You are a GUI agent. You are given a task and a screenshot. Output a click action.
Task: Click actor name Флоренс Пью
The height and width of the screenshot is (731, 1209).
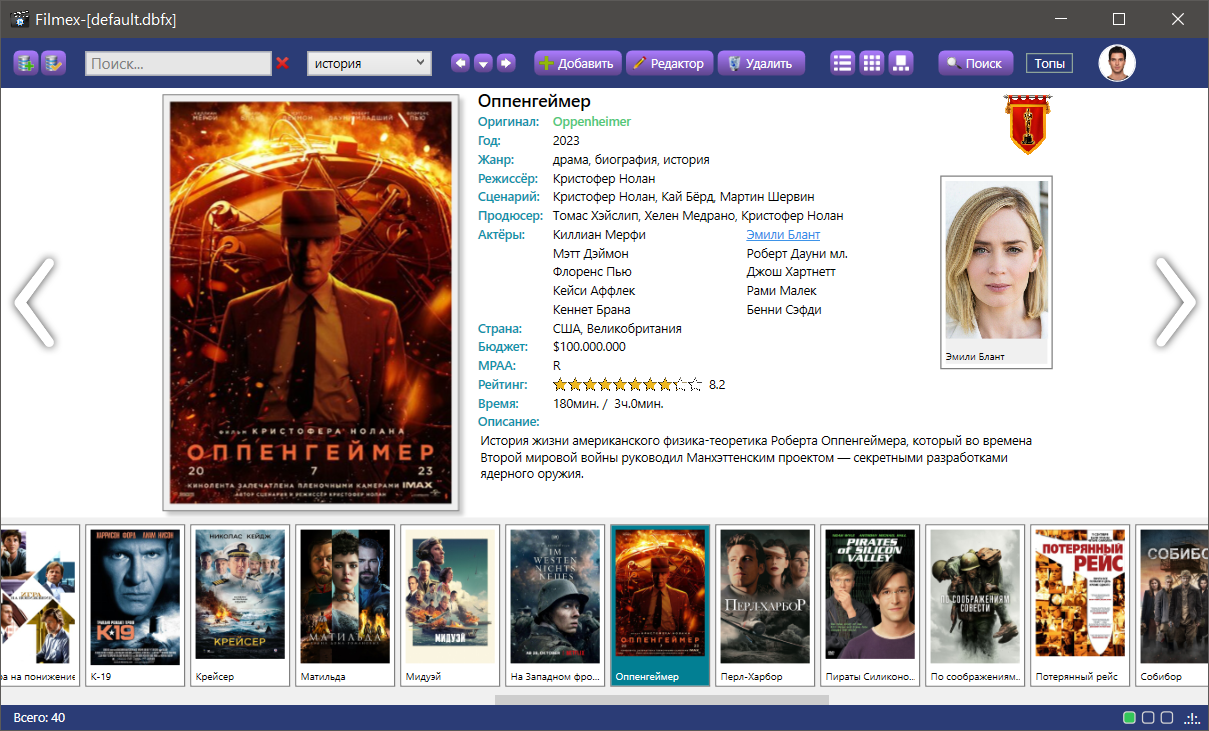pyautogui.click(x=592, y=272)
